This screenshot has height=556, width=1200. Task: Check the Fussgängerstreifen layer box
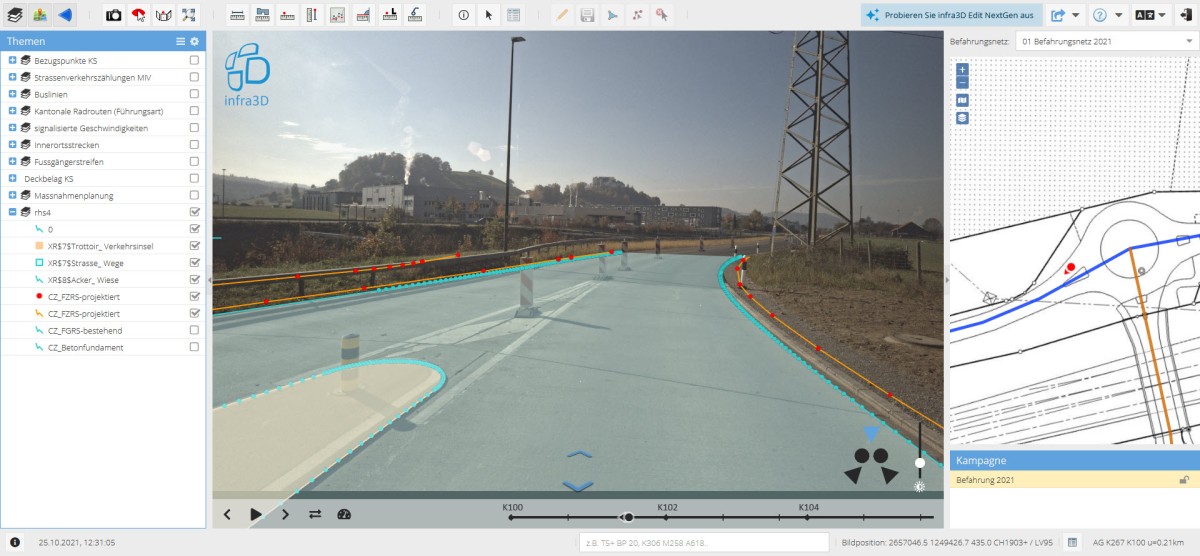pos(194,161)
